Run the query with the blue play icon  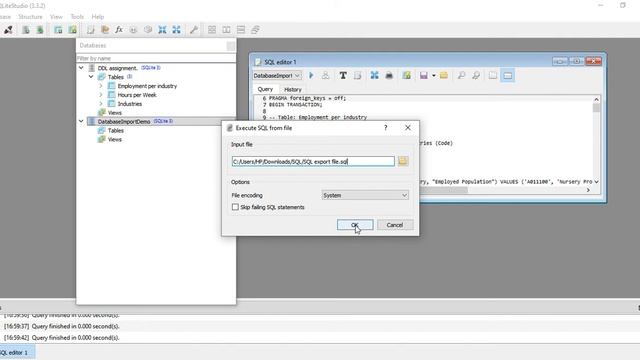point(311,76)
